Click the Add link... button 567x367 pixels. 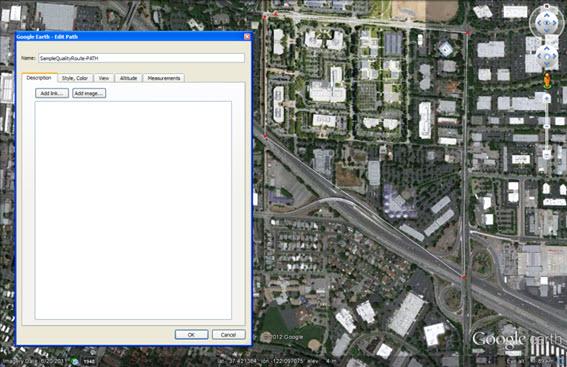52,93
